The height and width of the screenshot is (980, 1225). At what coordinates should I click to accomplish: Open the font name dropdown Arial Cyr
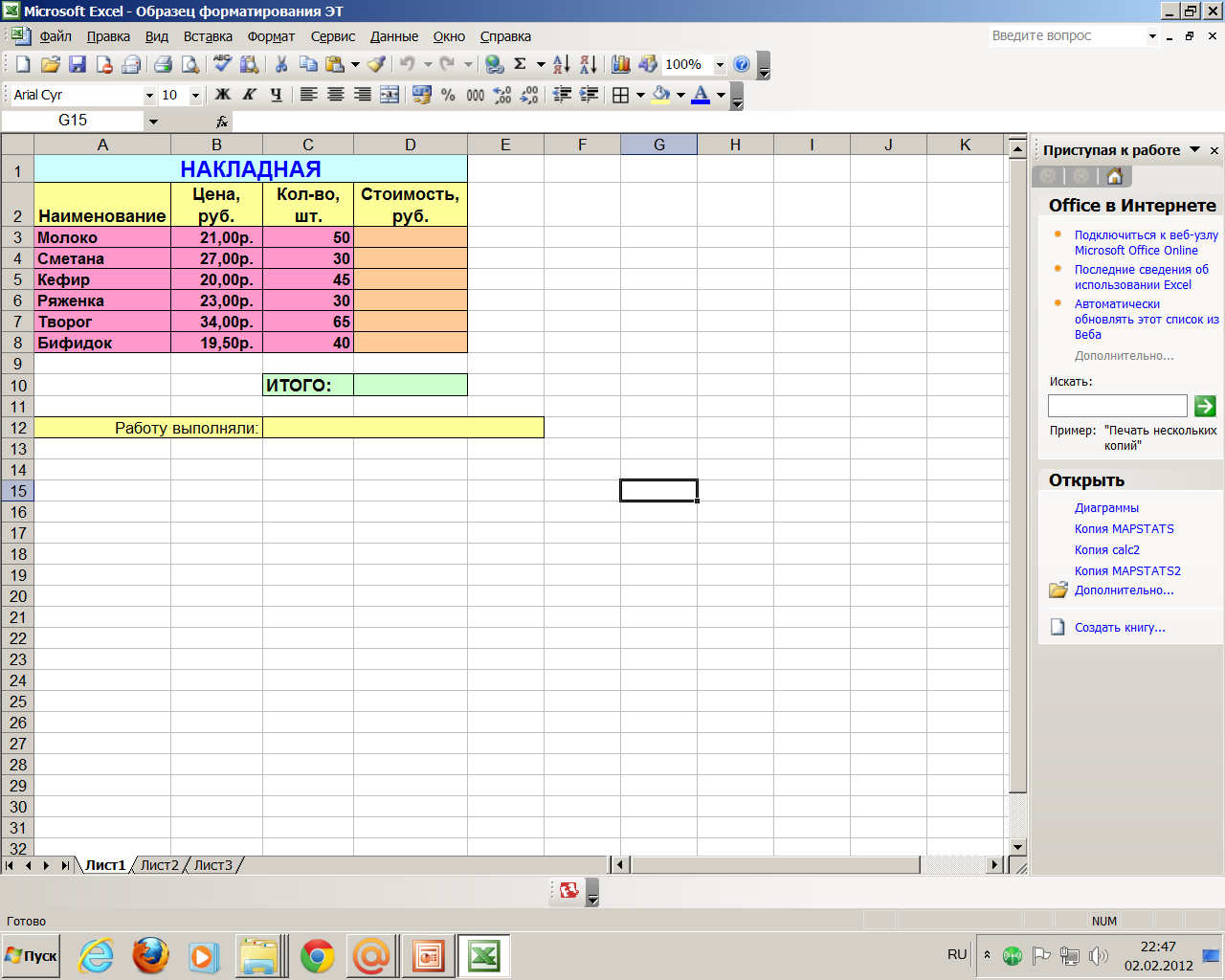pos(149,95)
